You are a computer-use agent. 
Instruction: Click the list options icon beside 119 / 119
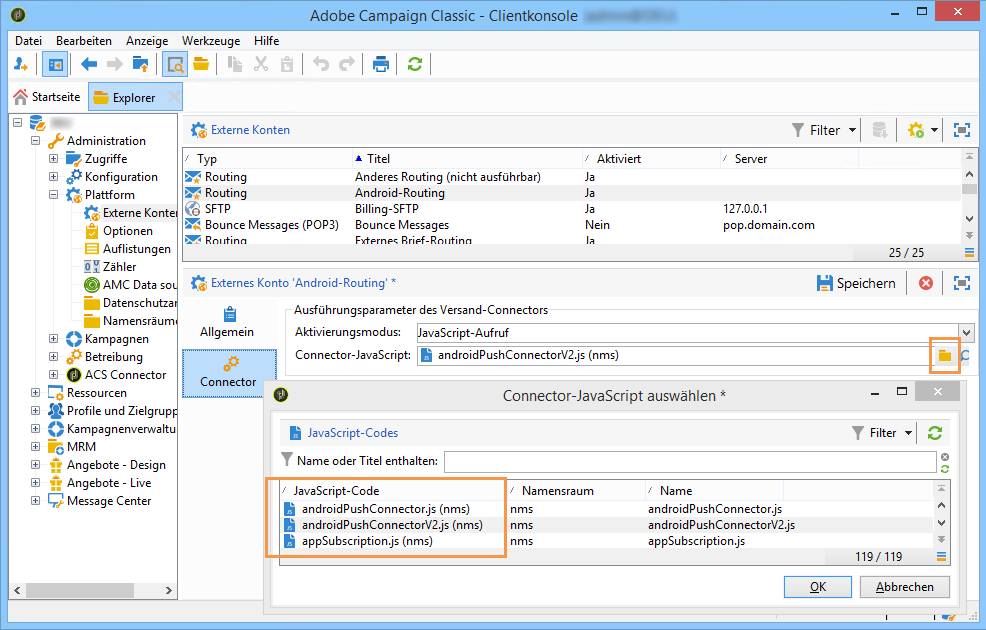click(x=941, y=556)
